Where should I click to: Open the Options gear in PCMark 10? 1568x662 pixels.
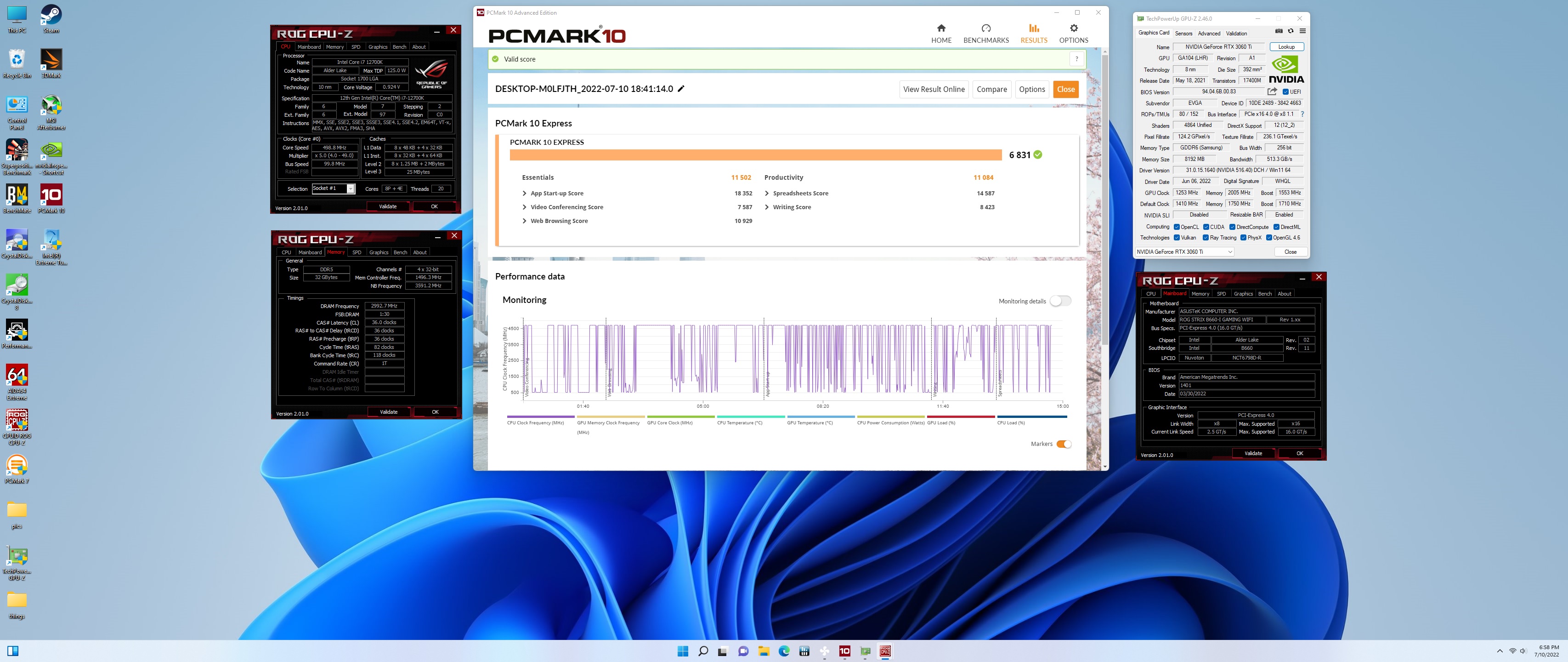[x=1073, y=34]
